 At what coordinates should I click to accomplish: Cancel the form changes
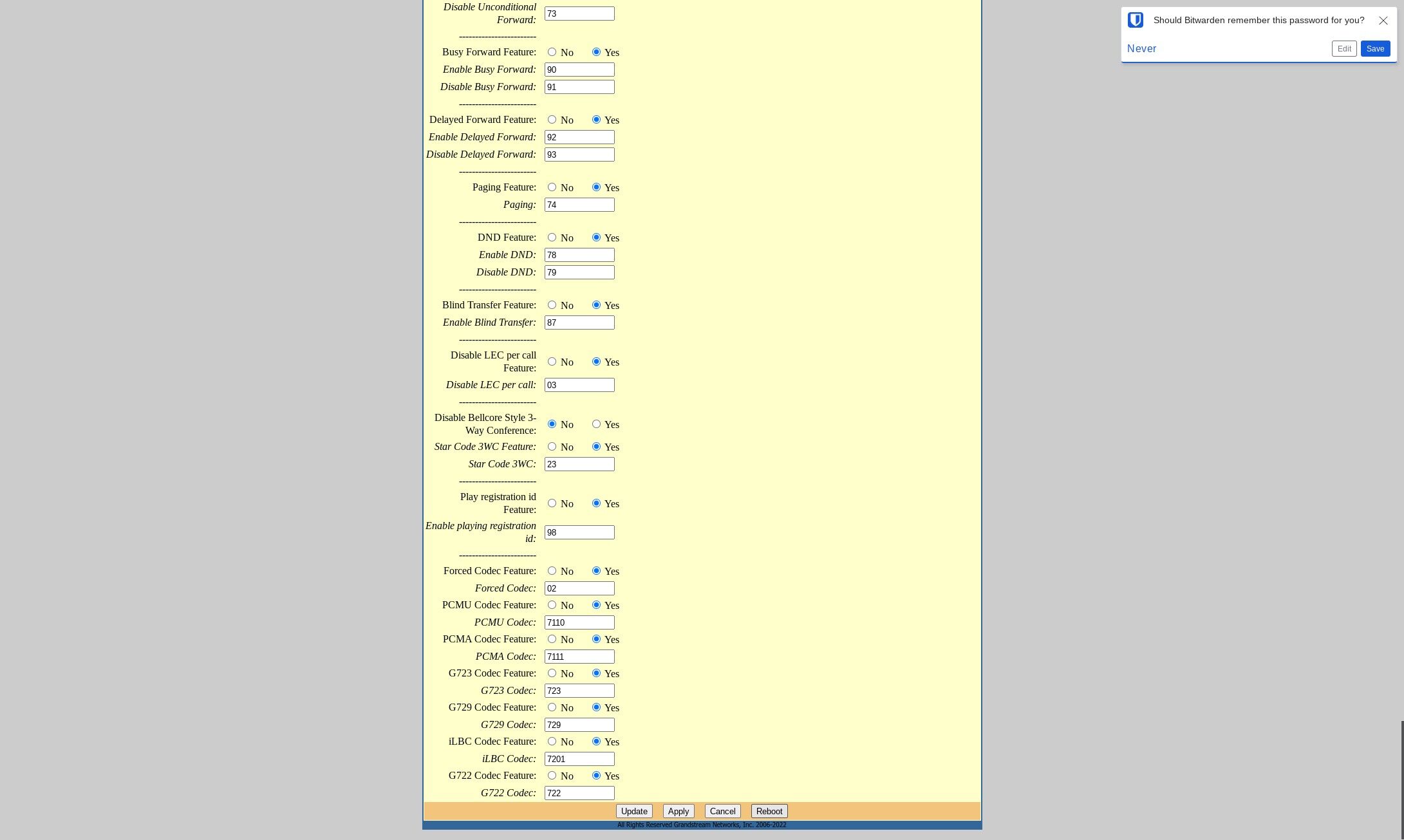pyautogui.click(x=722, y=811)
